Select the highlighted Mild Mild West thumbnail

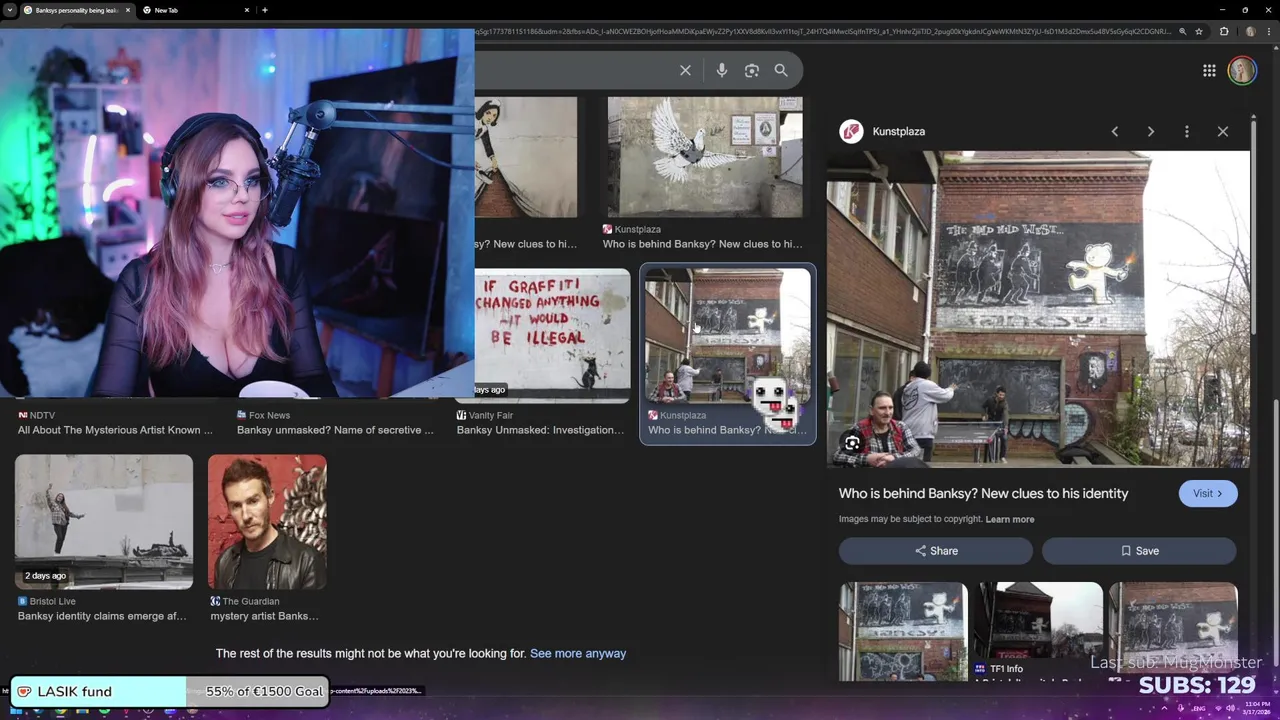click(728, 335)
